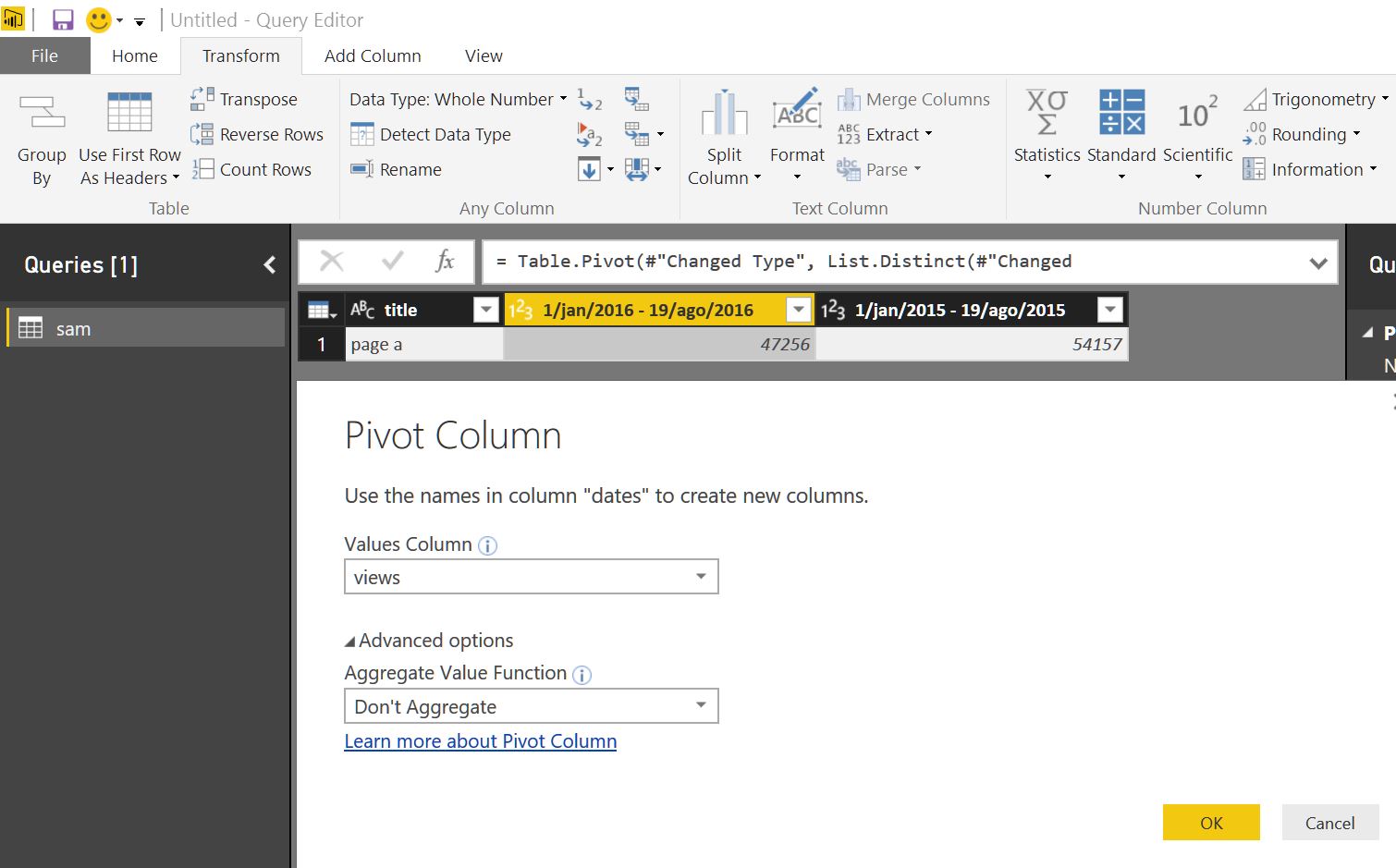Open filter for 1/jan/2015 column
This screenshot has width=1396, height=868.
pyautogui.click(x=1110, y=310)
